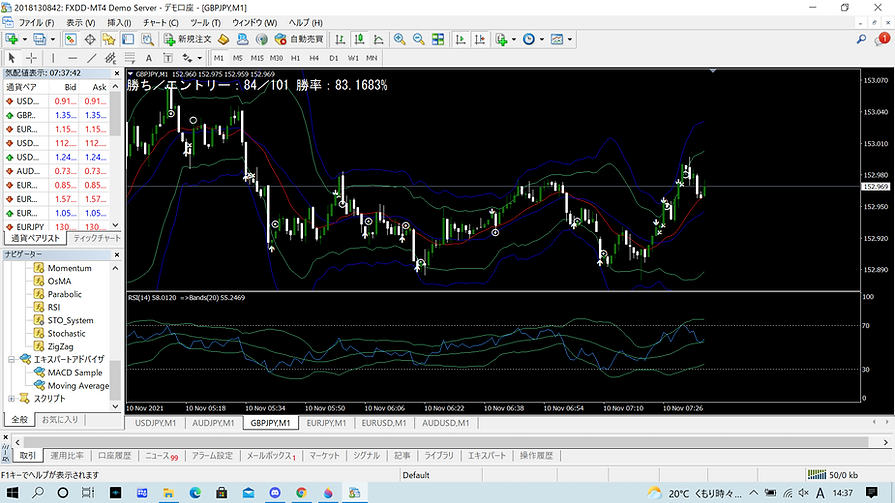Switch to the EURUSD,M1 chart tab
Viewport: 895px width, 503px height.
(x=384, y=423)
